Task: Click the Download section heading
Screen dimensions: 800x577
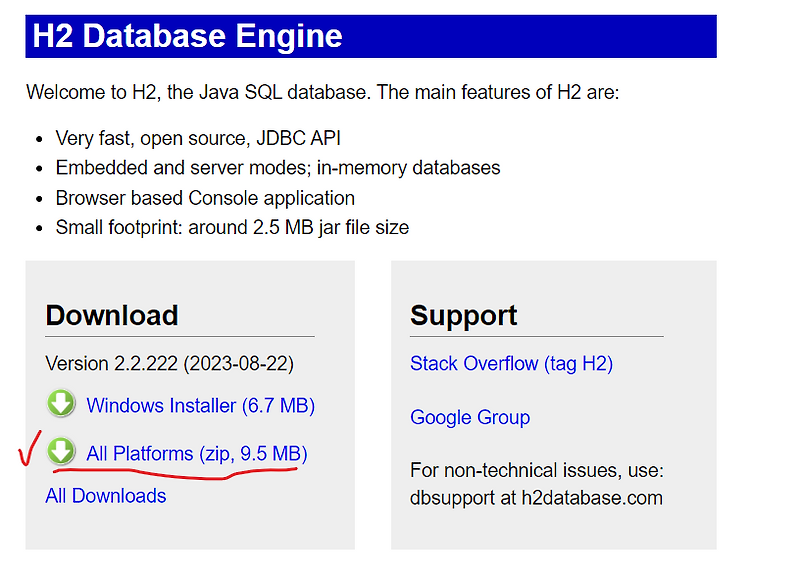Action: pos(112,315)
